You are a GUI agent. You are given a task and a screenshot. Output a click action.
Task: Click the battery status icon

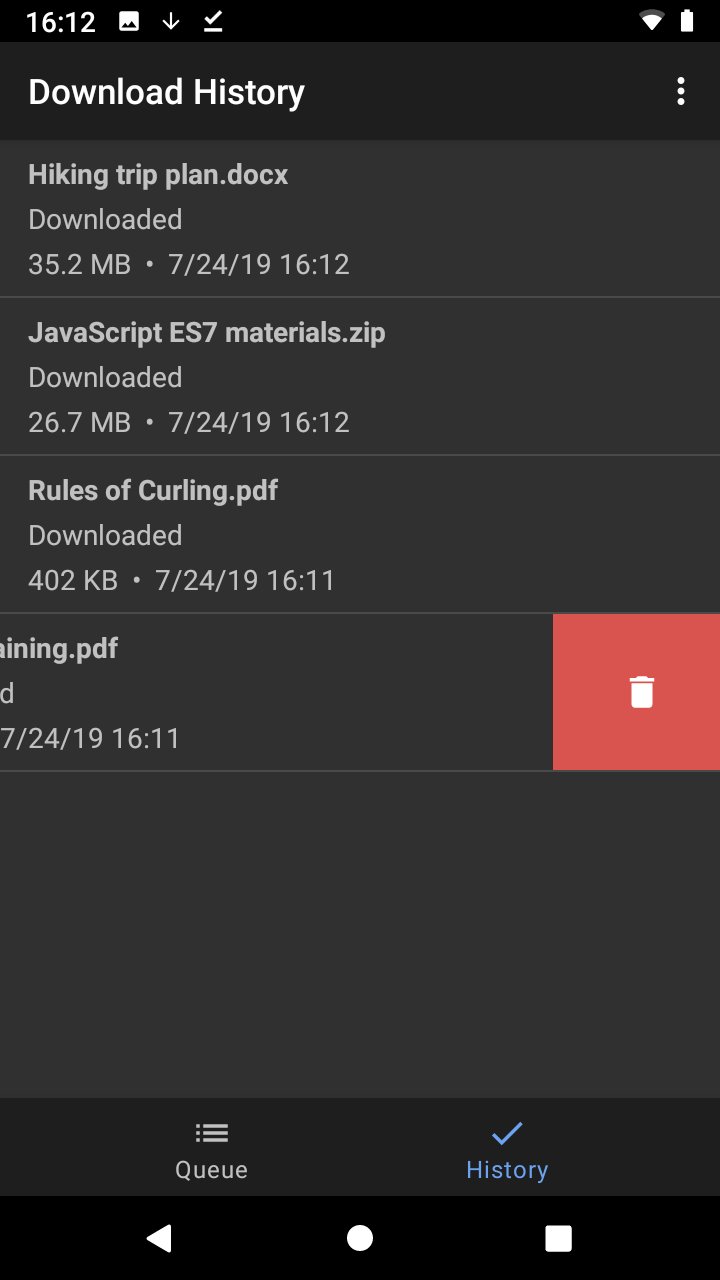pyautogui.click(x=686, y=21)
